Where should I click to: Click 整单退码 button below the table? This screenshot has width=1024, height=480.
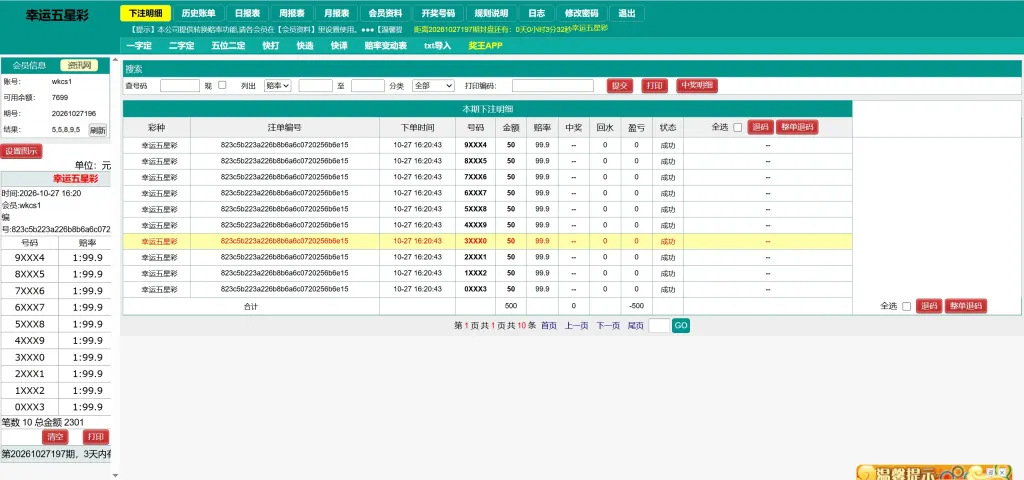(966, 306)
